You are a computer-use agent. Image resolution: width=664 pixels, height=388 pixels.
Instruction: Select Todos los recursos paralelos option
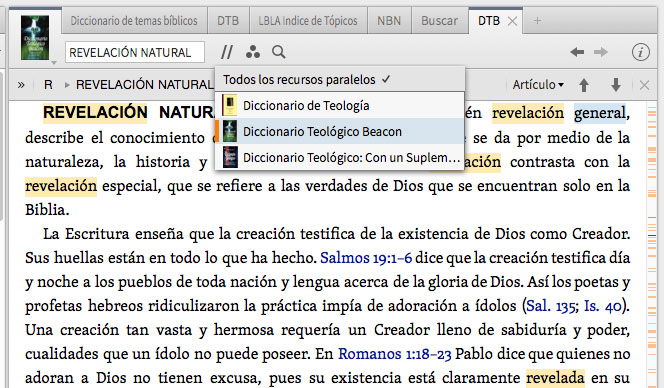[x=340, y=80]
